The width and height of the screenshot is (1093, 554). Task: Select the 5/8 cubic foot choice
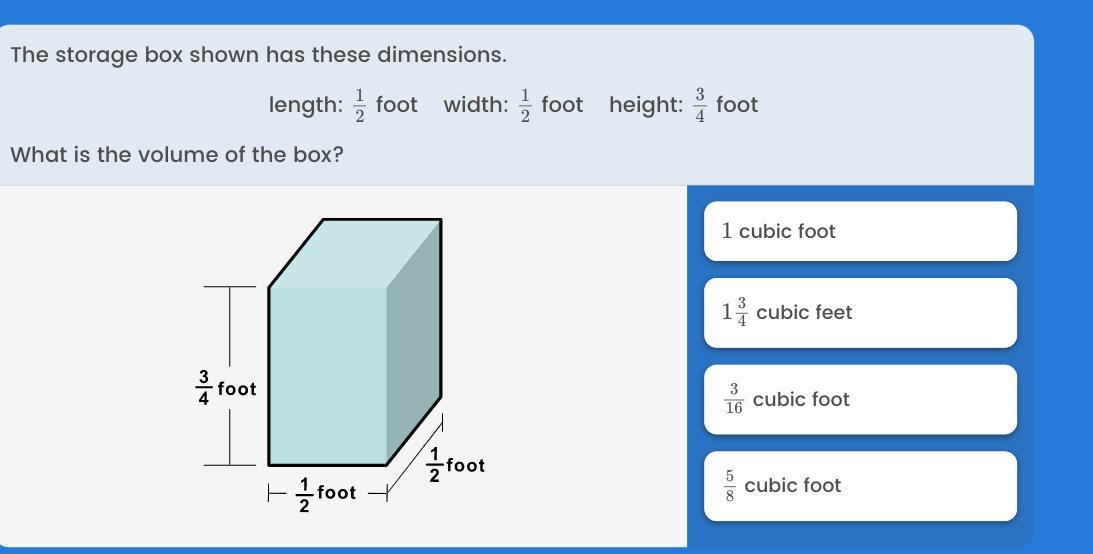860,485
